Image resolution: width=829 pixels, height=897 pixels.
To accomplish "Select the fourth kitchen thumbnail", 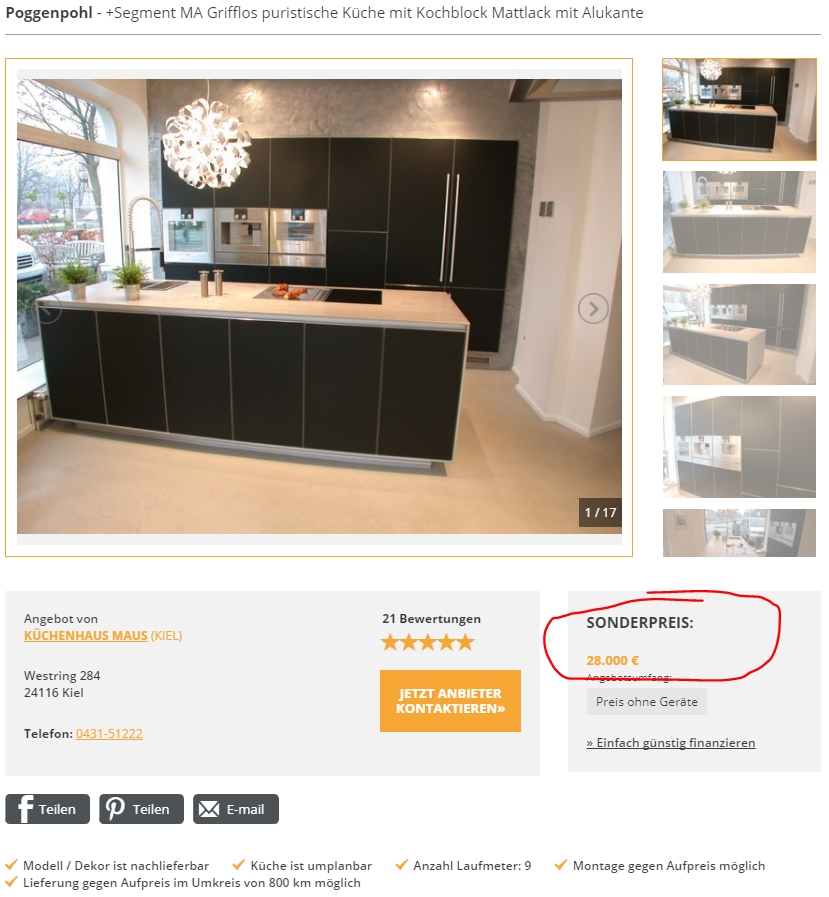I will (739, 447).
